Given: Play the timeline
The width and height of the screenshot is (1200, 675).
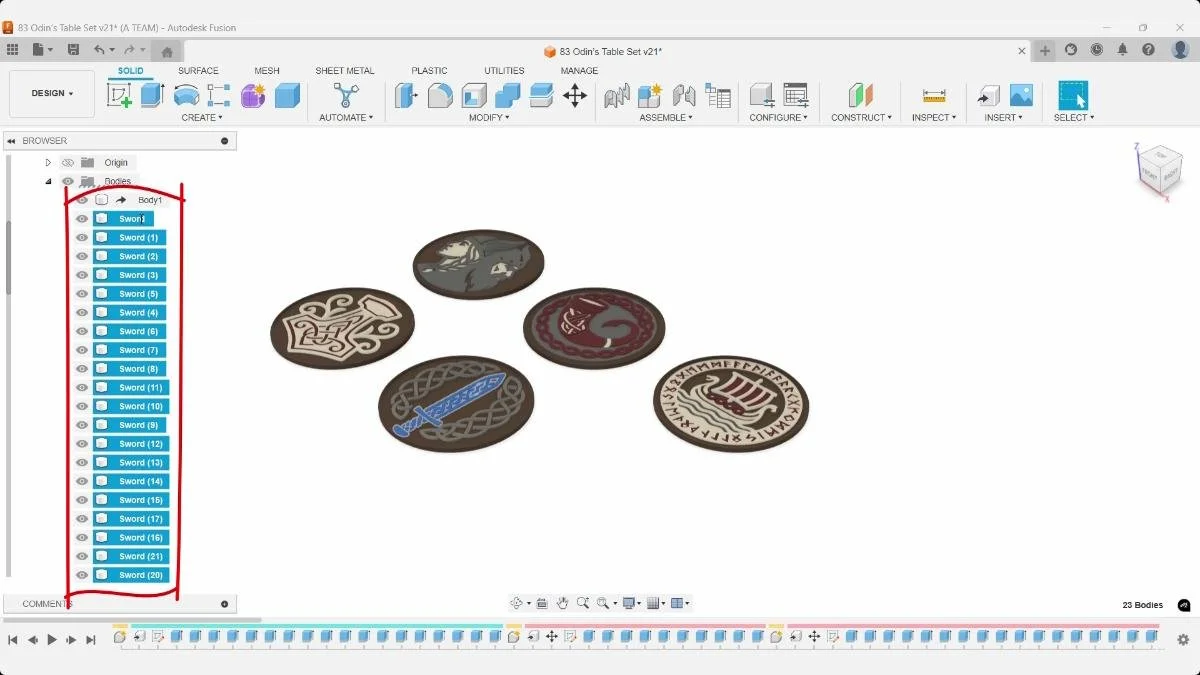Looking at the screenshot, I should [52, 639].
